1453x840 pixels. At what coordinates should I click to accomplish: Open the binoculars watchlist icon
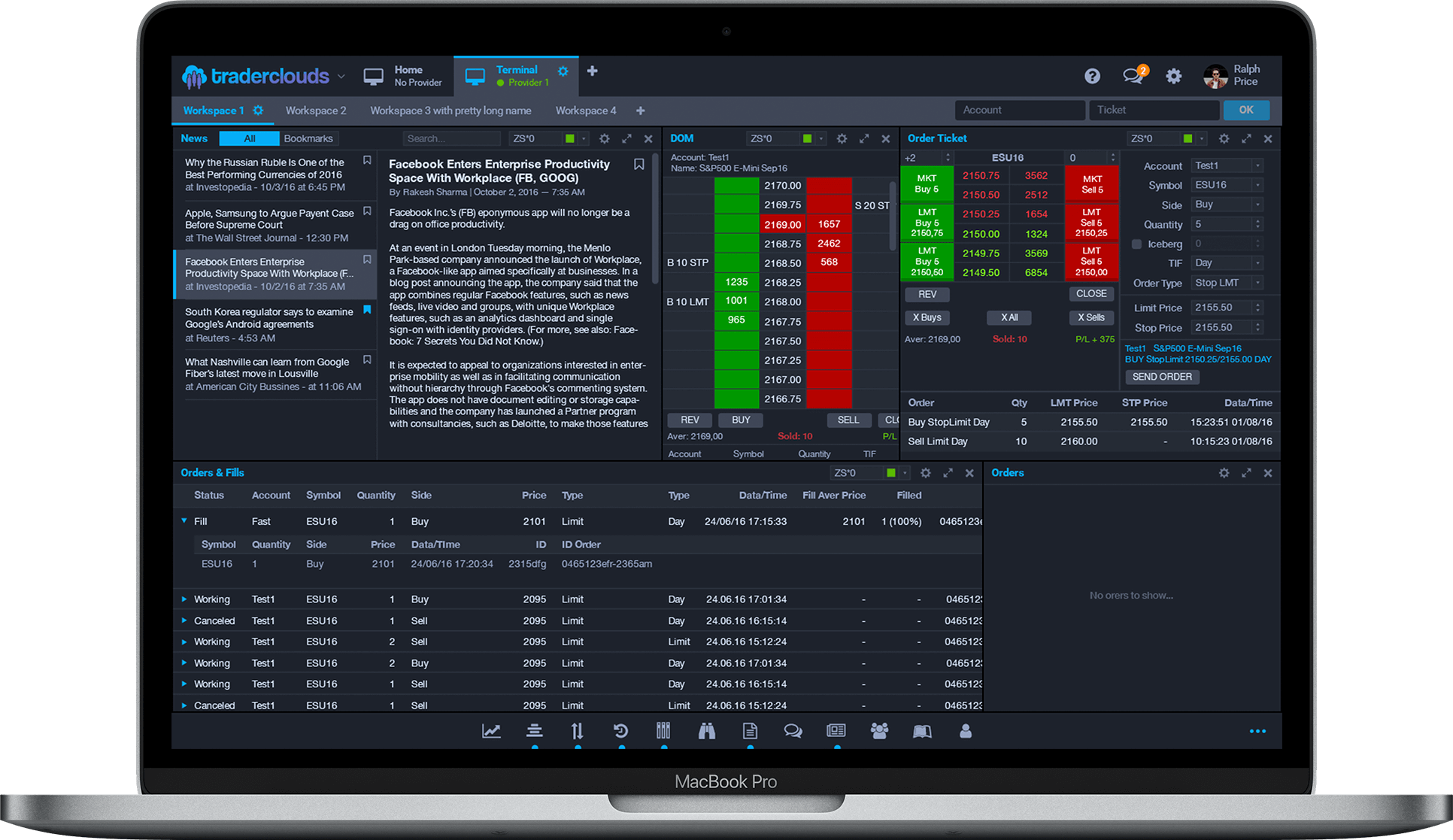point(706,731)
